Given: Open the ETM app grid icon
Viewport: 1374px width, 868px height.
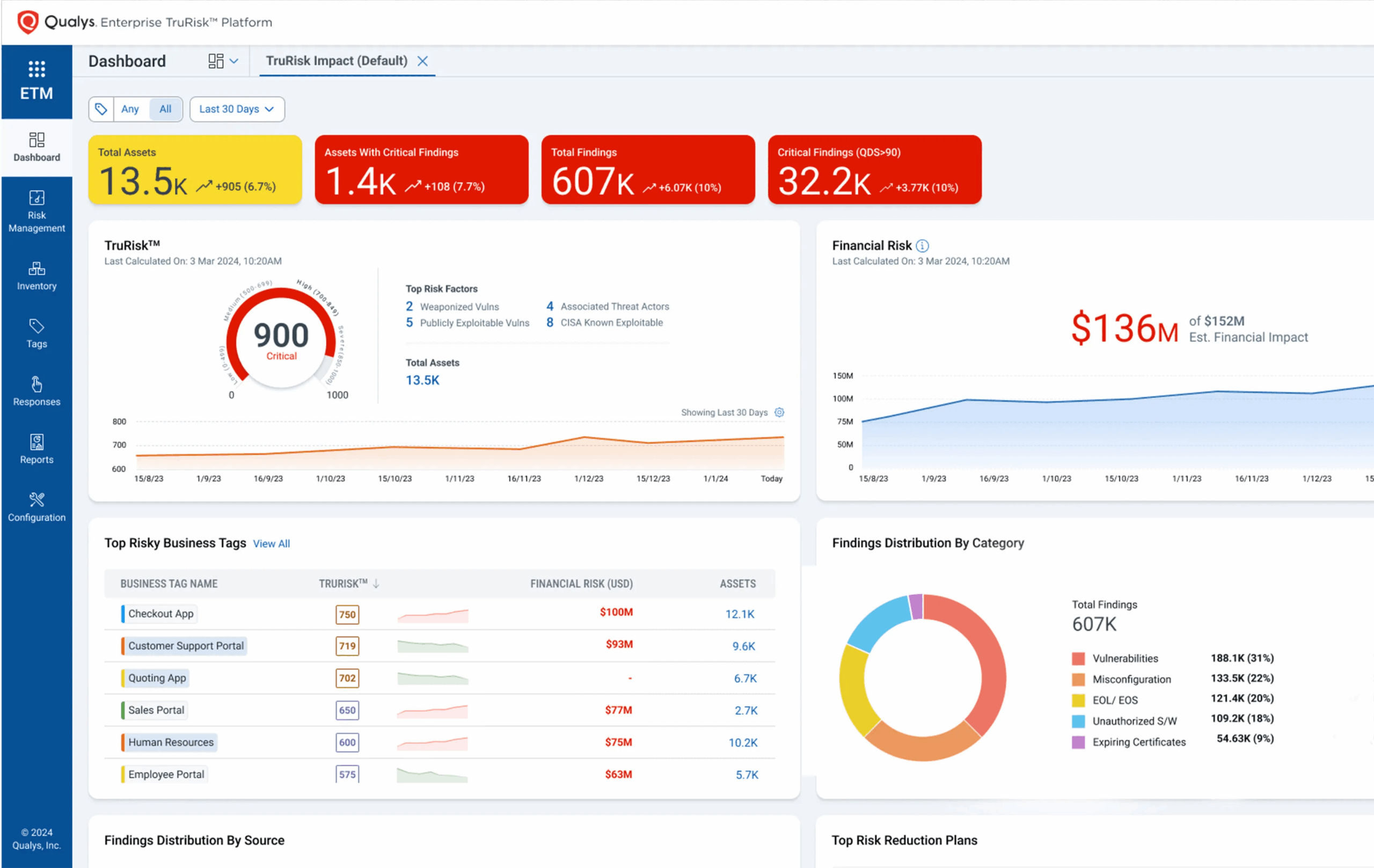Looking at the screenshot, I should [36, 69].
